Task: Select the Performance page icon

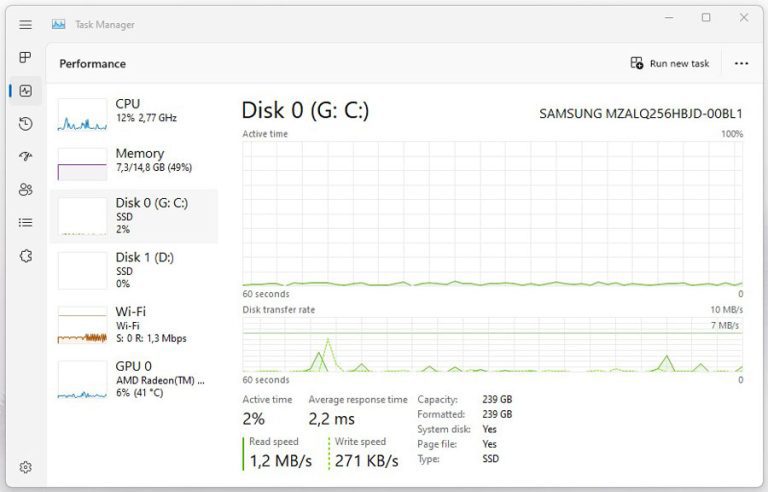Action: coord(26,91)
